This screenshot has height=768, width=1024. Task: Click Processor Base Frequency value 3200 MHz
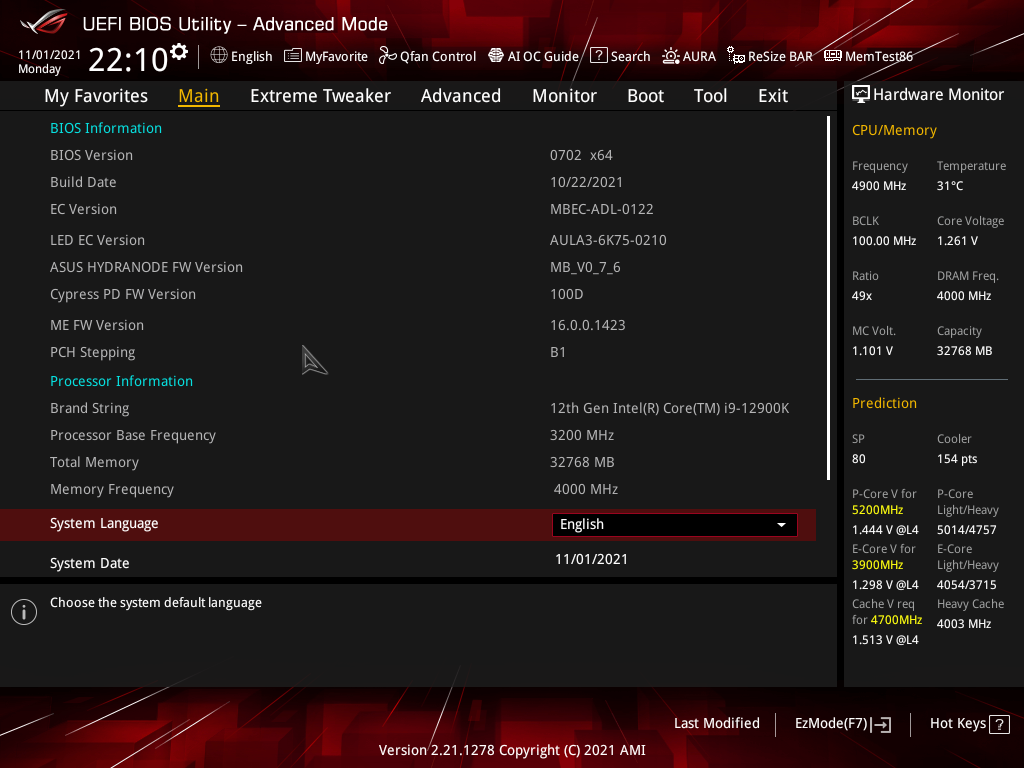(581, 435)
